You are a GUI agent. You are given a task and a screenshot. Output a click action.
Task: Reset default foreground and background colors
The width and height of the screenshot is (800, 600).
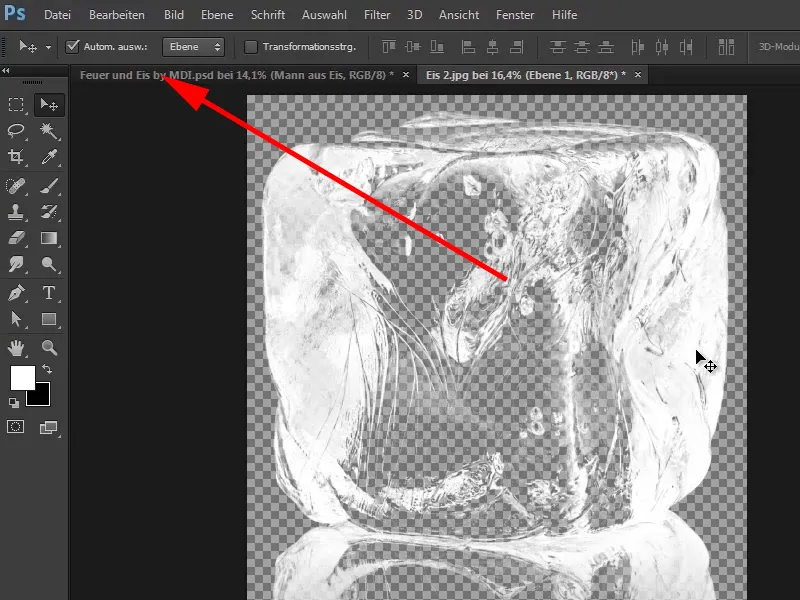coord(14,403)
